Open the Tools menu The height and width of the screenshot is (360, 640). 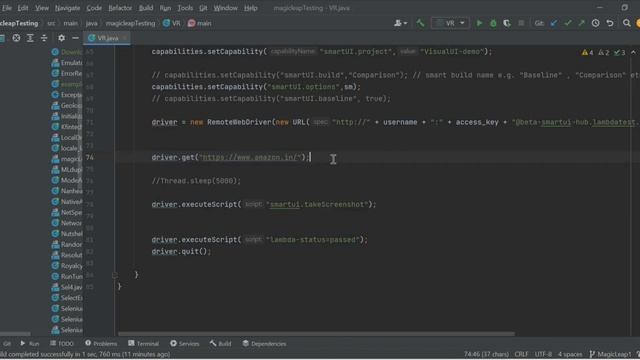click(x=185, y=8)
